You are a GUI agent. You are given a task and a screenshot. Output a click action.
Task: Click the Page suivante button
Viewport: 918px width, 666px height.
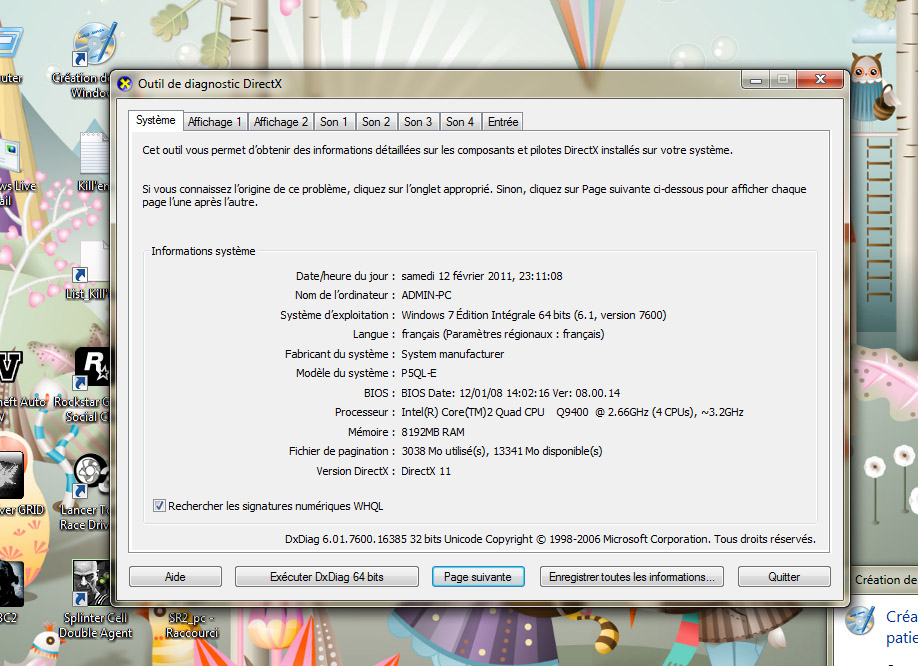point(478,577)
